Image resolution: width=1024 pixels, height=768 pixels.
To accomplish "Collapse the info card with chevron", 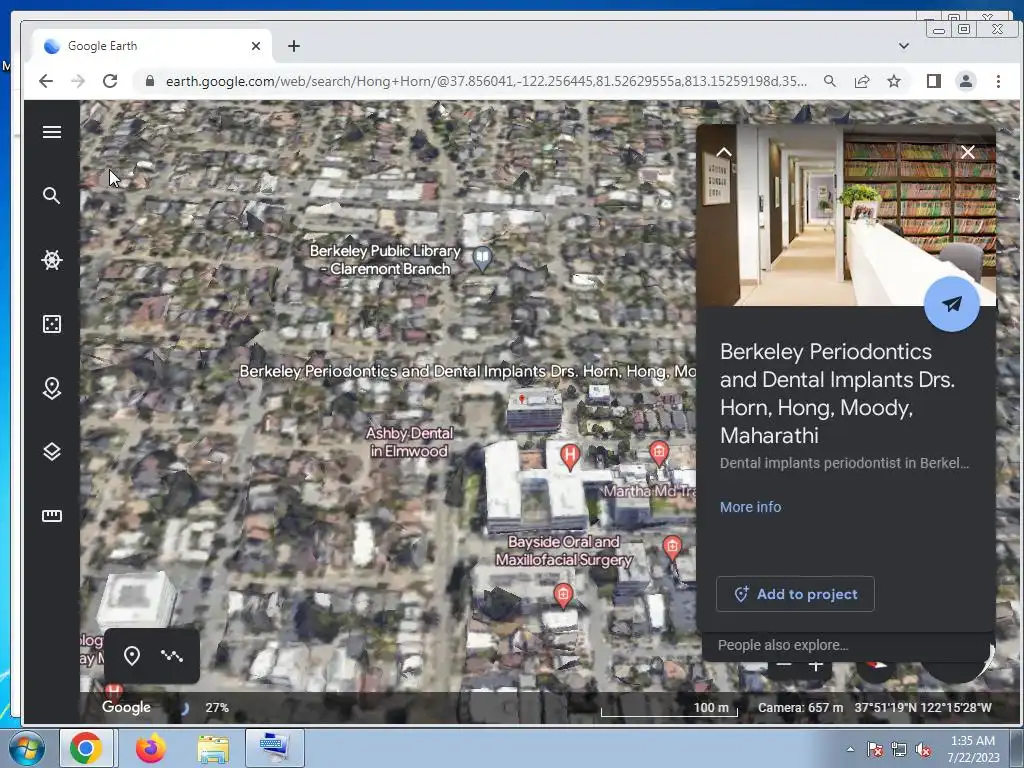I will click(724, 152).
